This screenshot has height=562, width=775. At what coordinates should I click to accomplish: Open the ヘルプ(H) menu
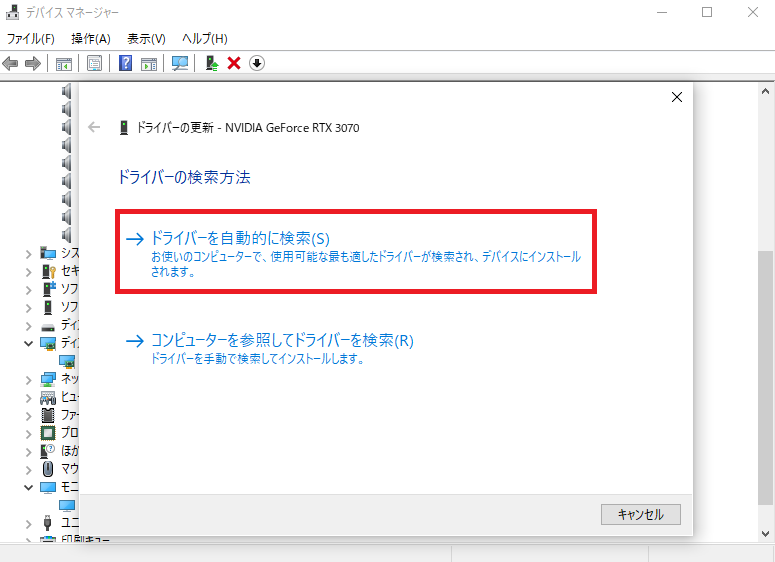[x=205, y=39]
